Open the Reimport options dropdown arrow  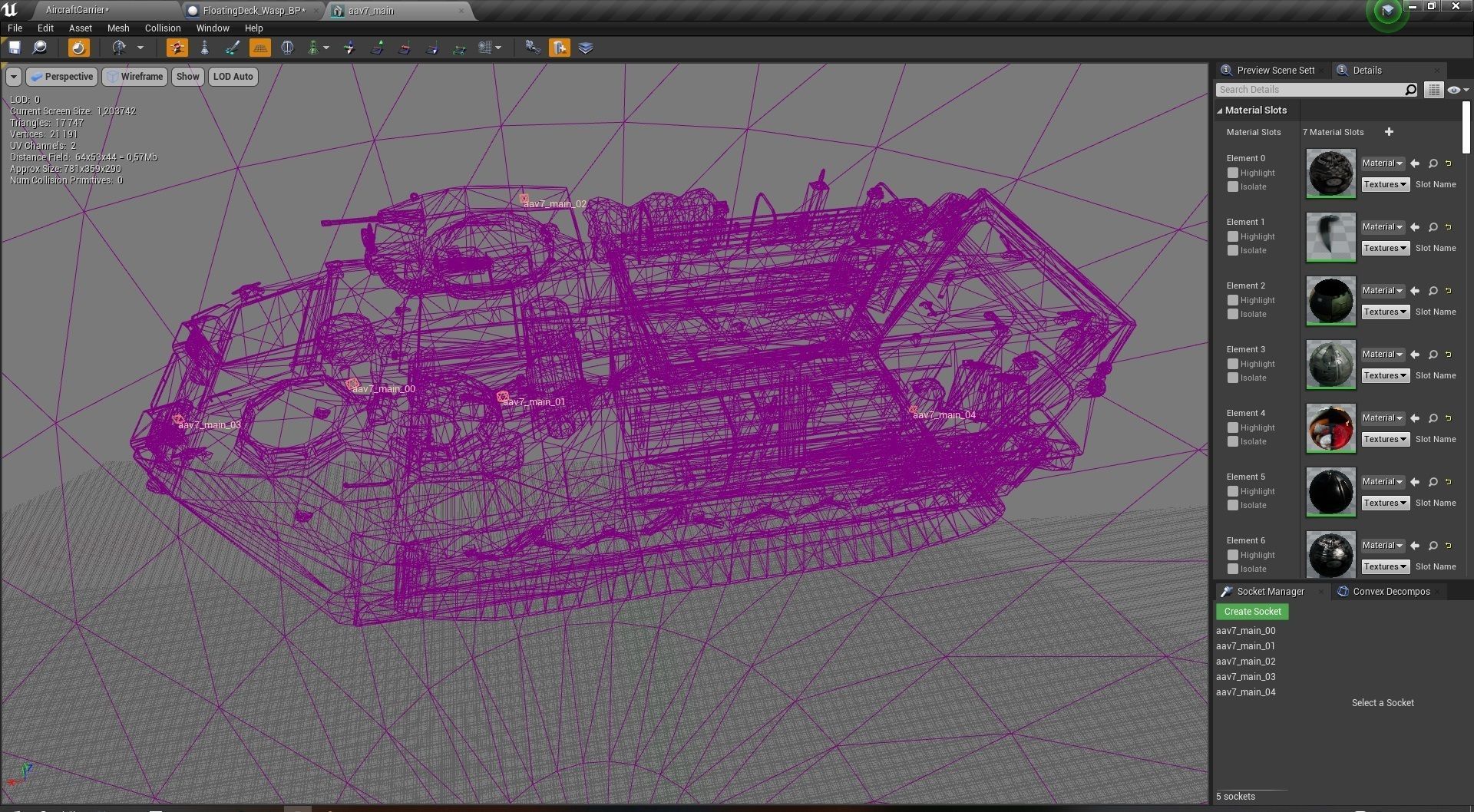(x=140, y=48)
